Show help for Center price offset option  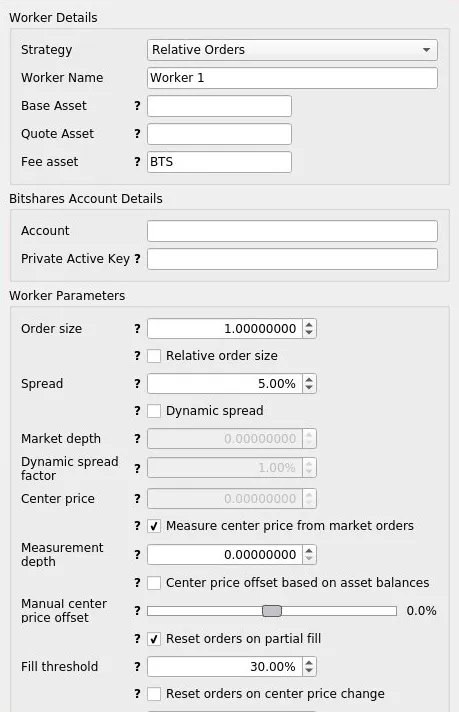(x=137, y=583)
